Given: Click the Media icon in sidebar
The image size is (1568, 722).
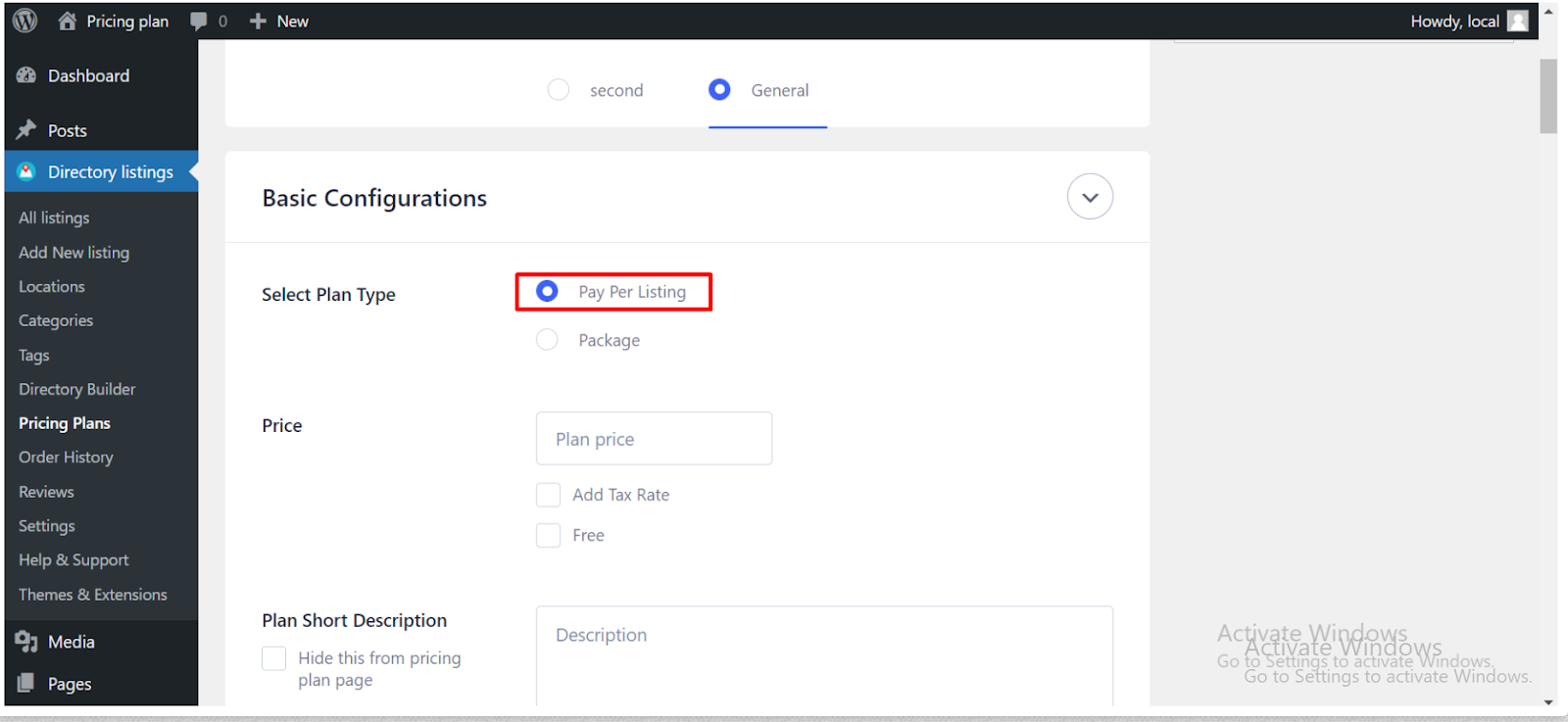Looking at the screenshot, I should point(26,642).
